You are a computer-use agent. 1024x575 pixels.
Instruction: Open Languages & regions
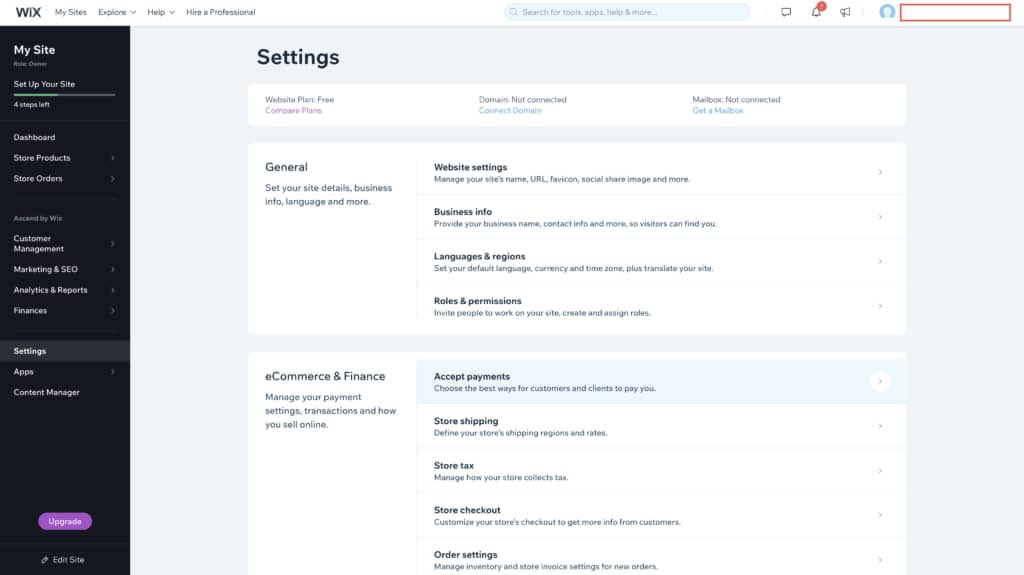point(662,261)
